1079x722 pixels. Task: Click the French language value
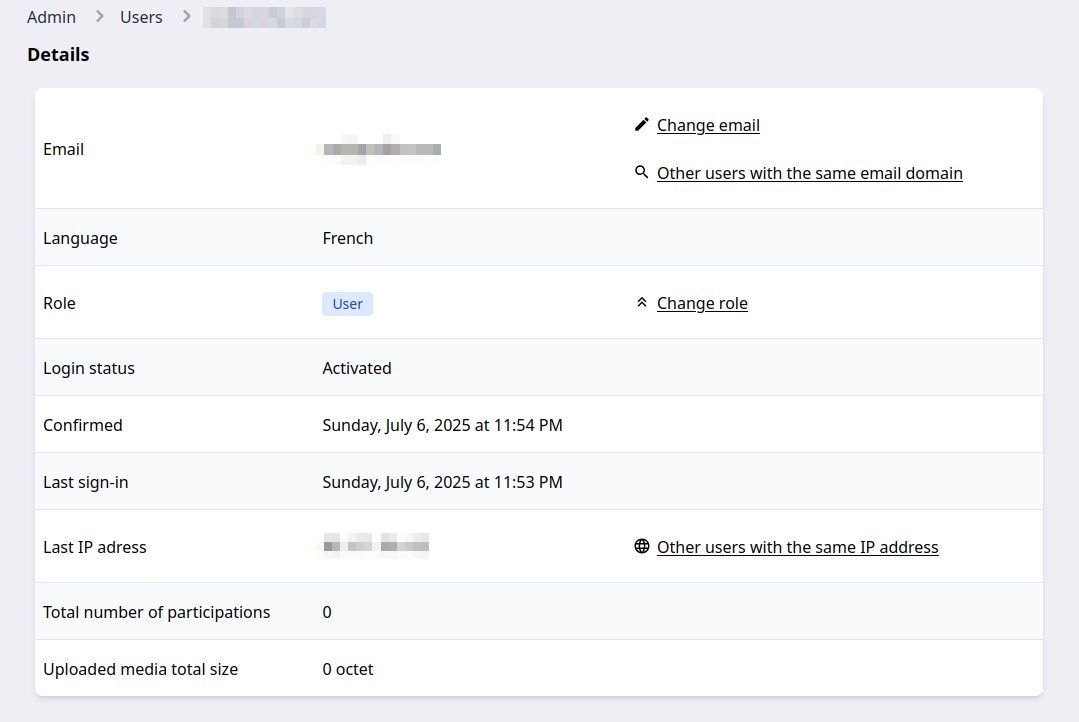click(x=347, y=238)
